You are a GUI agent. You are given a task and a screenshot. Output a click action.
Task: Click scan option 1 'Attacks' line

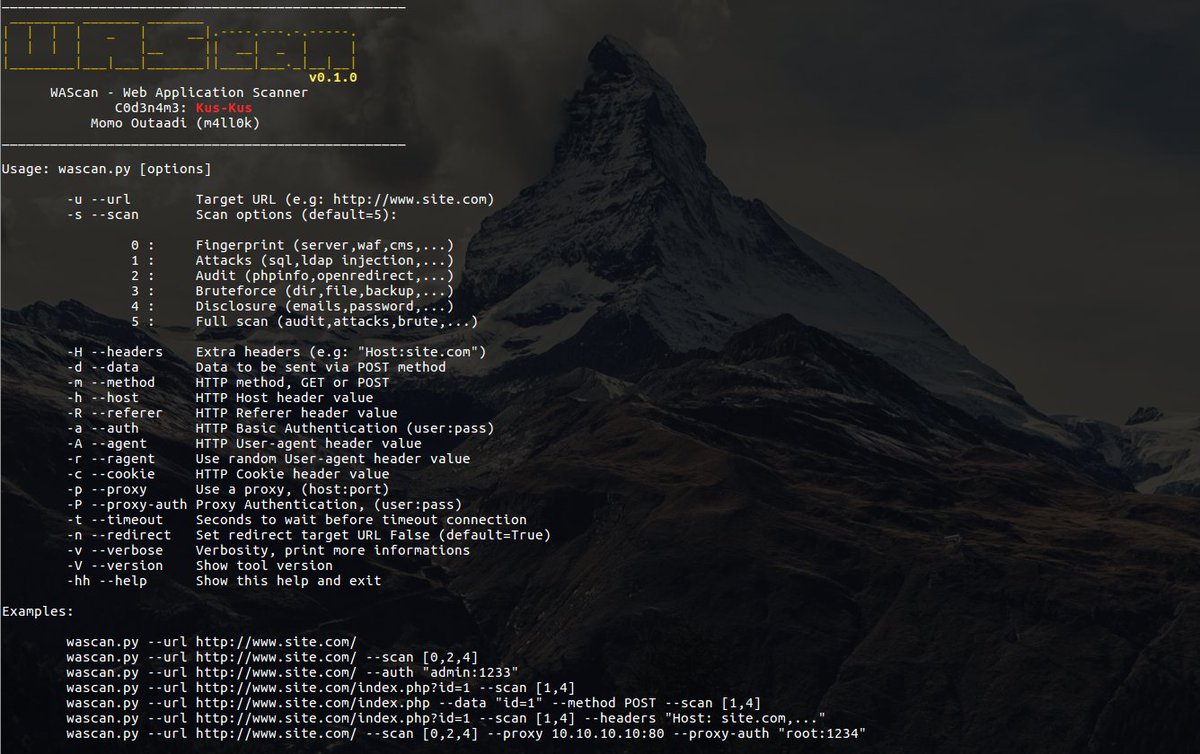coord(292,260)
